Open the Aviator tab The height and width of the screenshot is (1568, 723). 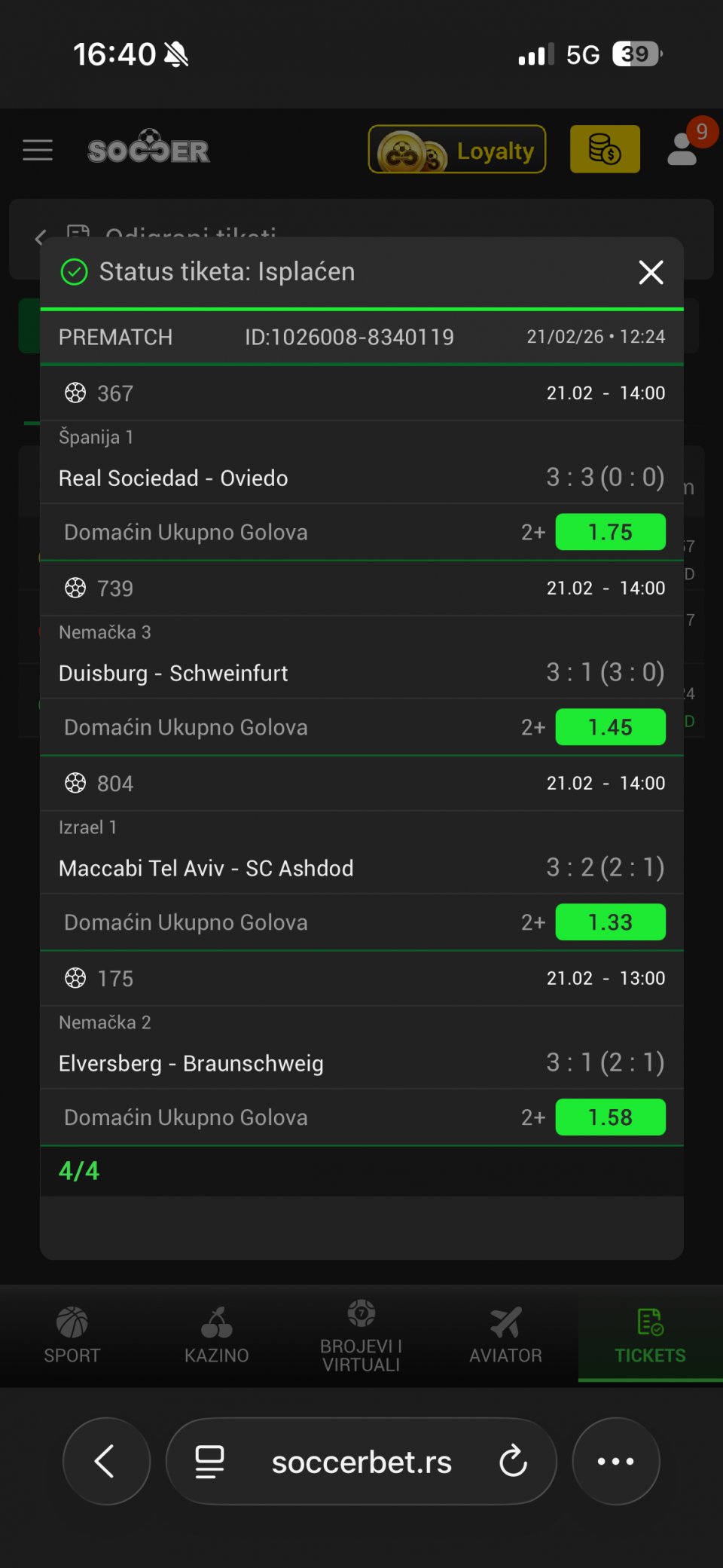tap(505, 1335)
